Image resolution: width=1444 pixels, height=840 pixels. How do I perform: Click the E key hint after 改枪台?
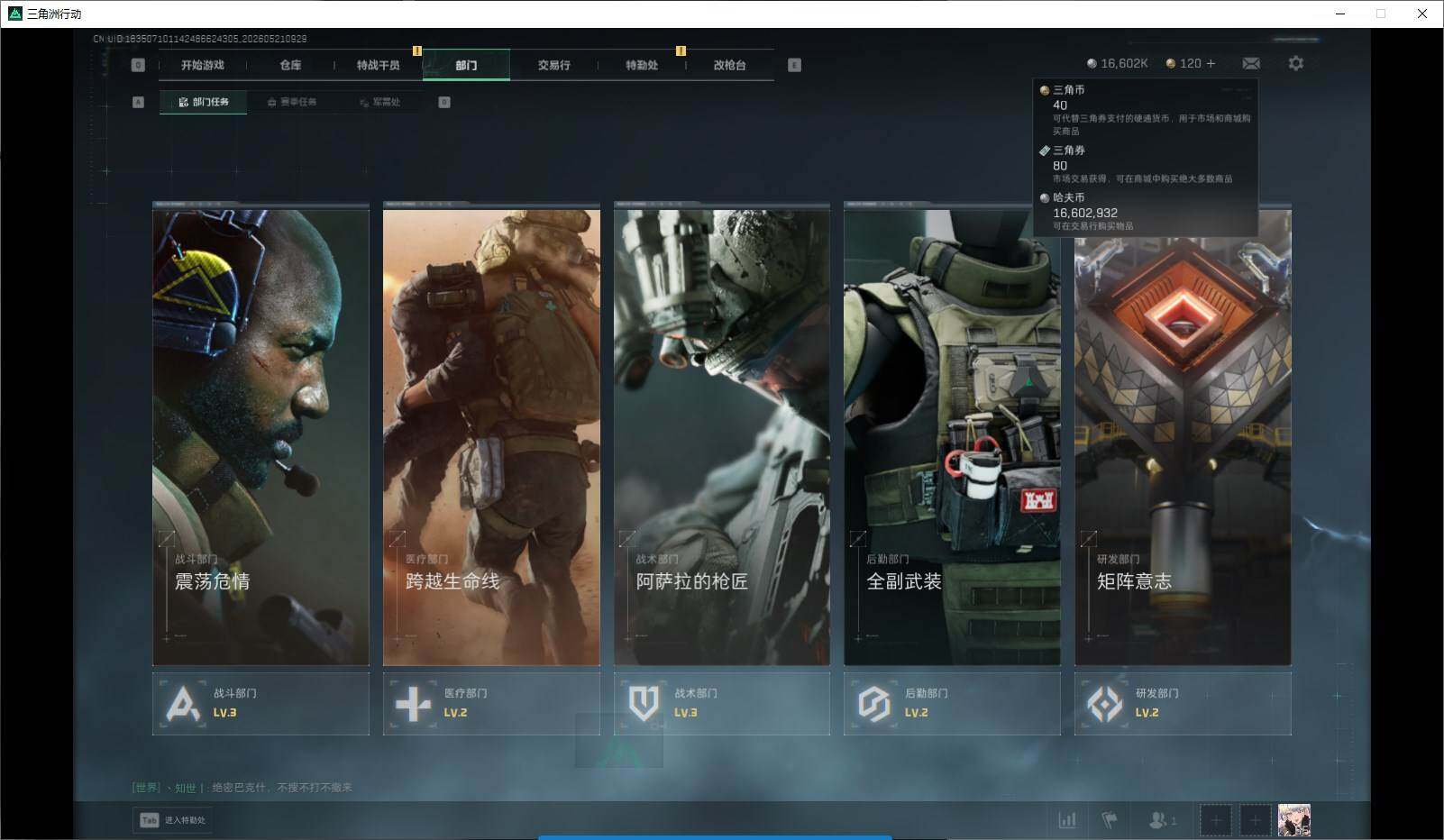(x=794, y=65)
